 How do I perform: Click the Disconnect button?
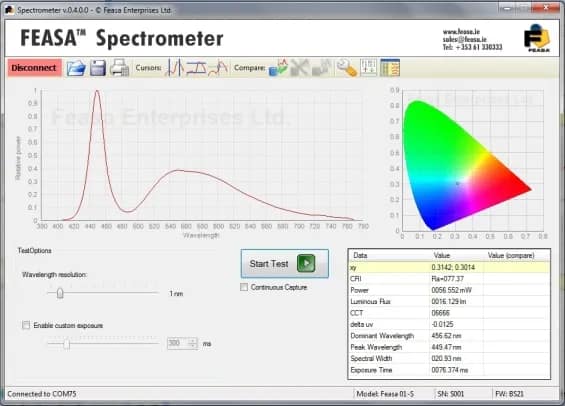[x=34, y=68]
